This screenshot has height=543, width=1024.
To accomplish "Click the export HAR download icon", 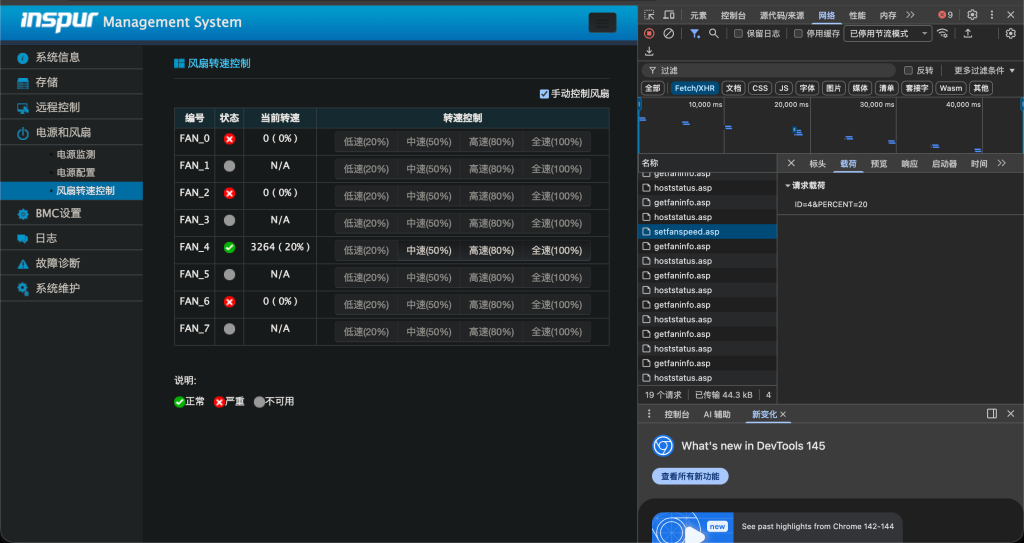I will (x=649, y=51).
